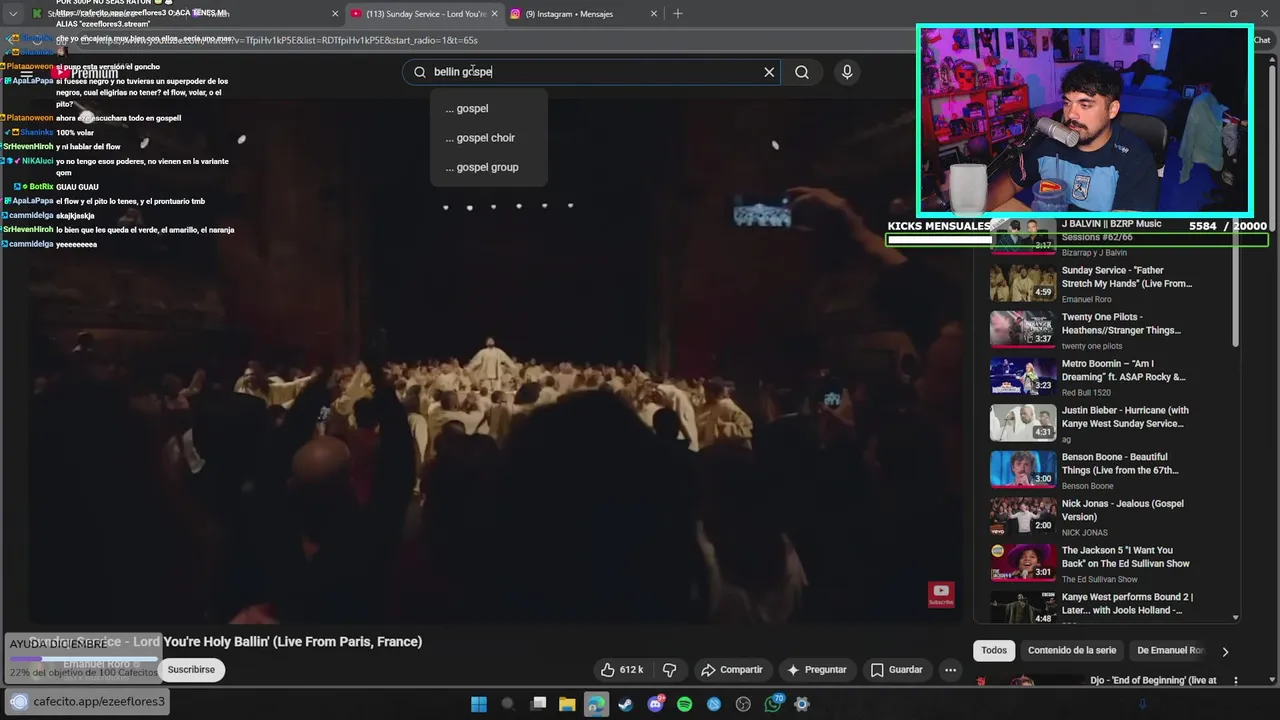1280x720 pixels.
Task: Click the subscribe watermark on the video
Action: [x=941, y=594]
